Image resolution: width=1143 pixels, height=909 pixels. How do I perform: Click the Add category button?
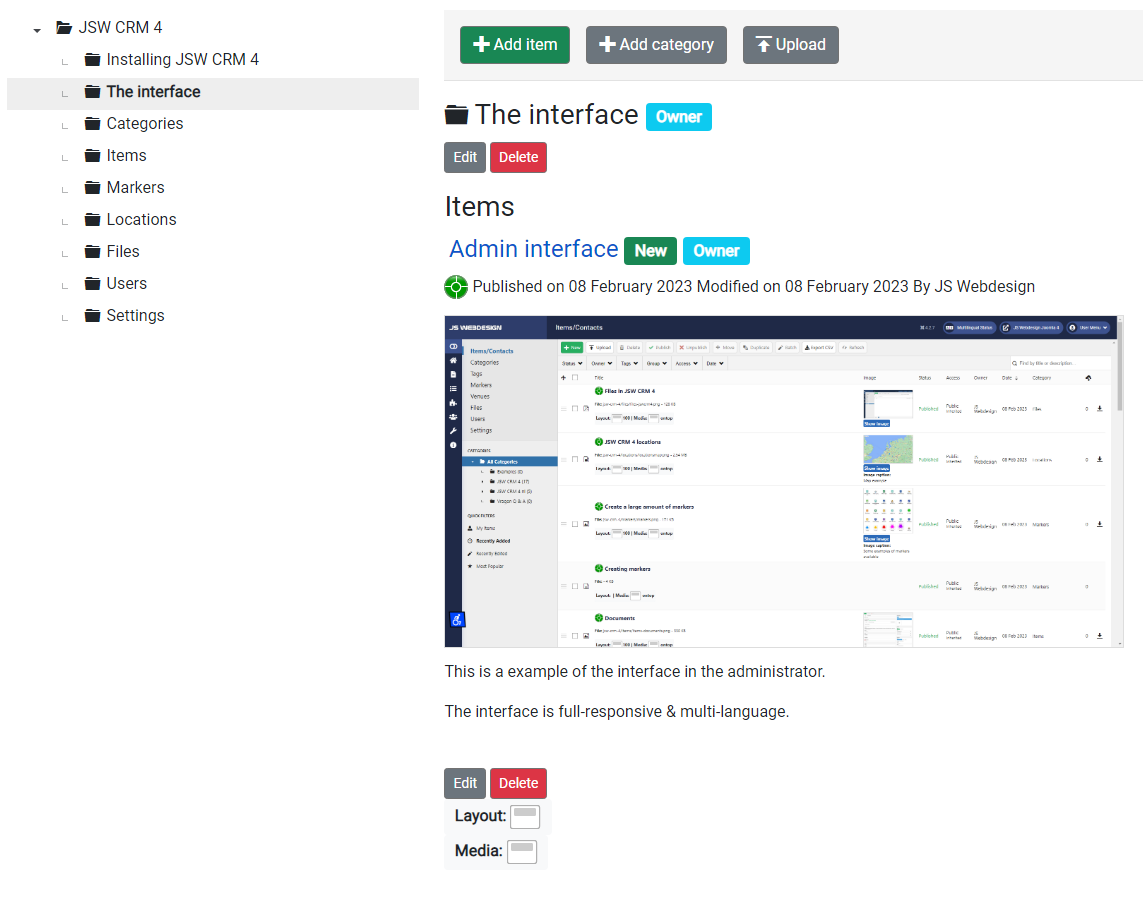[x=655, y=45]
